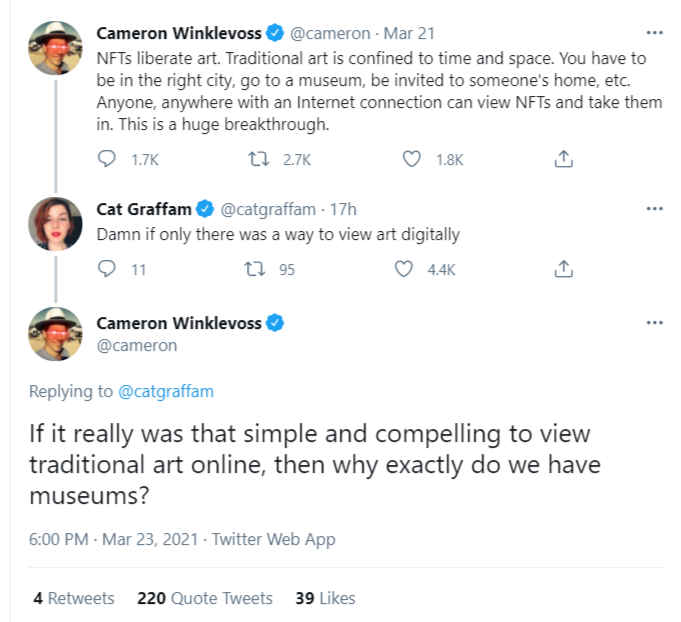Screen dimensions: 681x622
Task: Retweet Cat Graffam's tweet with 95 retweets
Action: tap(256, 268)
